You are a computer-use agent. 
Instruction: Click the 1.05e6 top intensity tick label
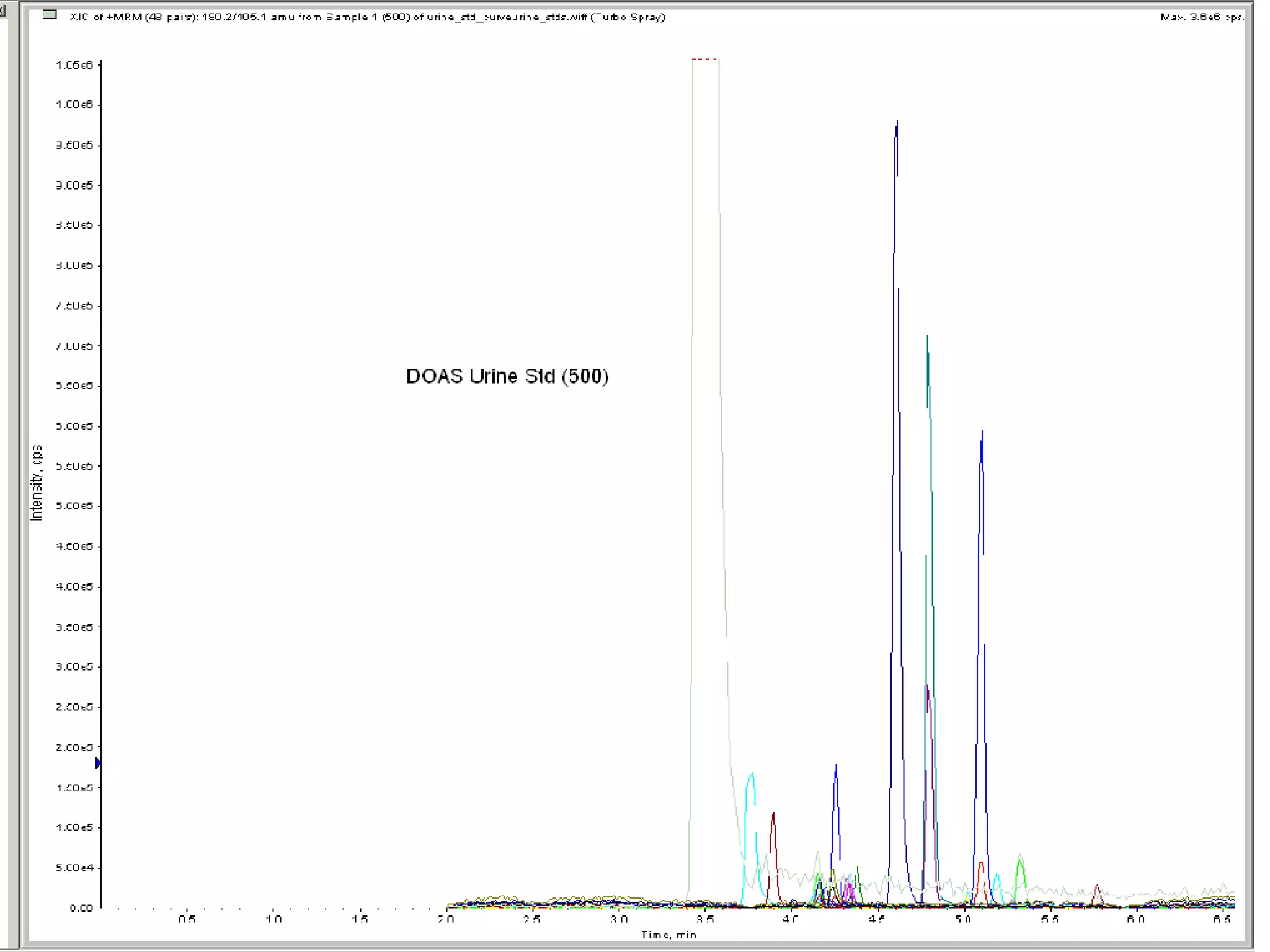click(74, 64)
